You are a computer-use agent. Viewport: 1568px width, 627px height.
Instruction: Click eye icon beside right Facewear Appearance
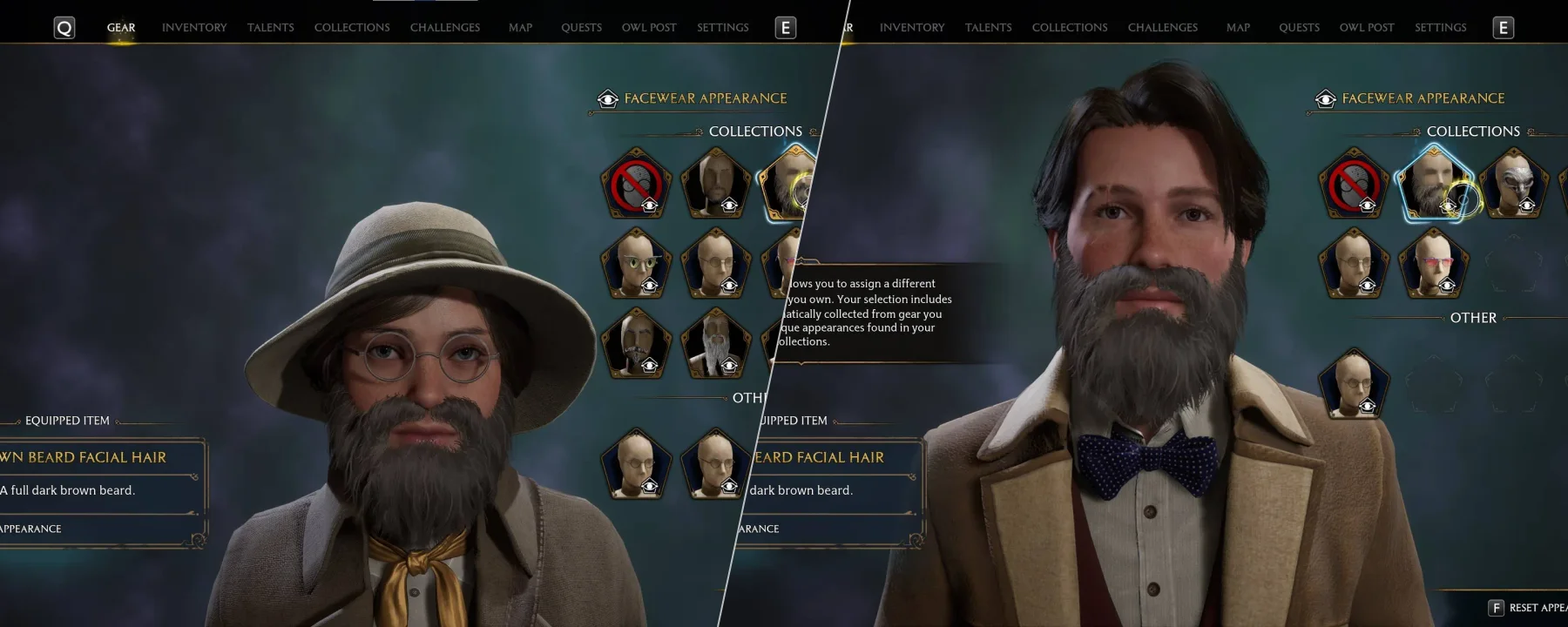pos(1326,99)
